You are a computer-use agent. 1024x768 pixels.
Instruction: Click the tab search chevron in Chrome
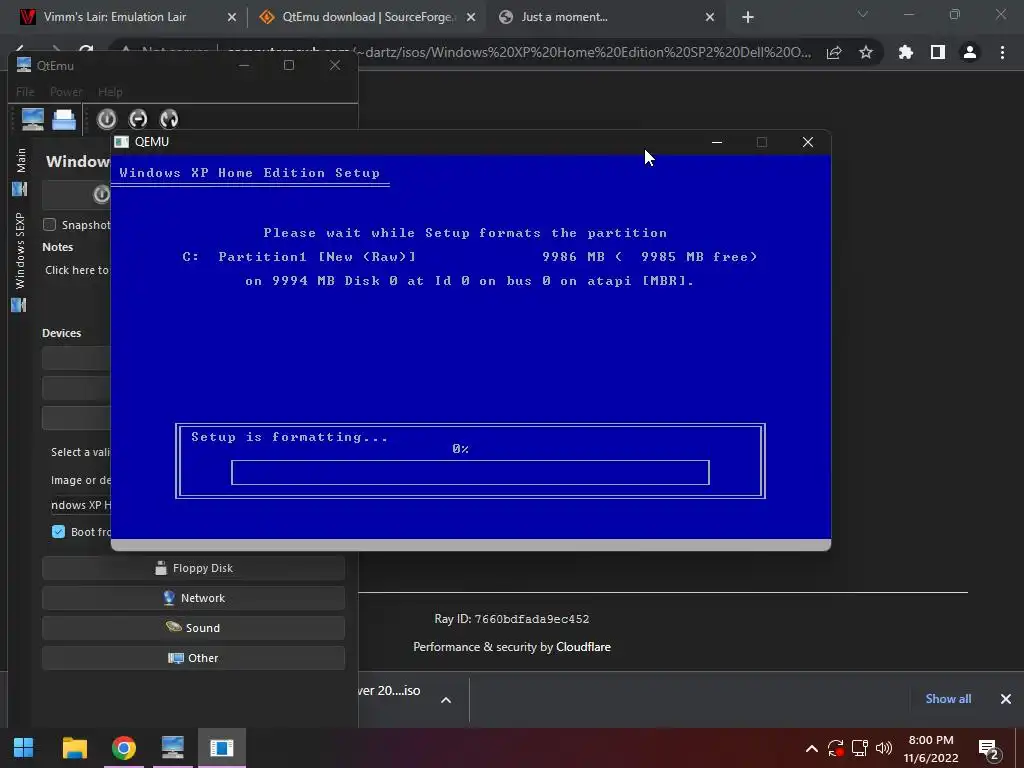(863, 14)
